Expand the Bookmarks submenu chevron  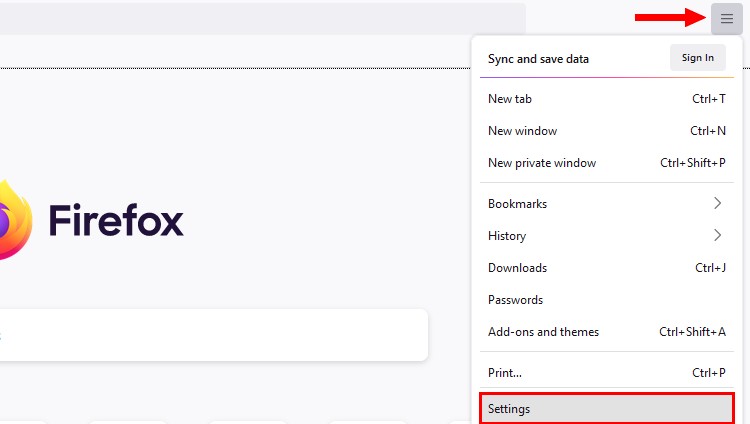(x=717, y=203)
